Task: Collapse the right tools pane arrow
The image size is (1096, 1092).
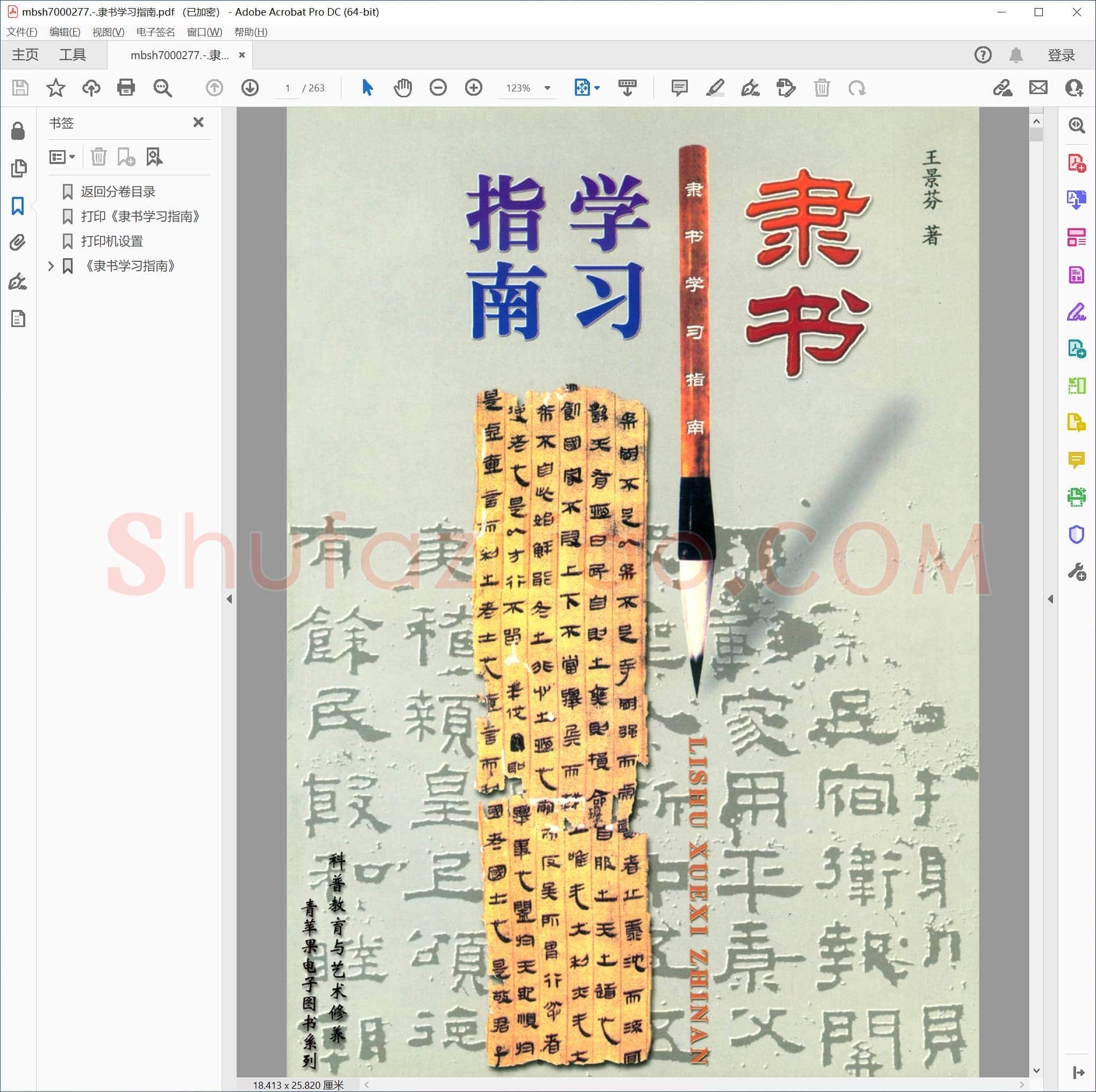Action: point(1050,599)
